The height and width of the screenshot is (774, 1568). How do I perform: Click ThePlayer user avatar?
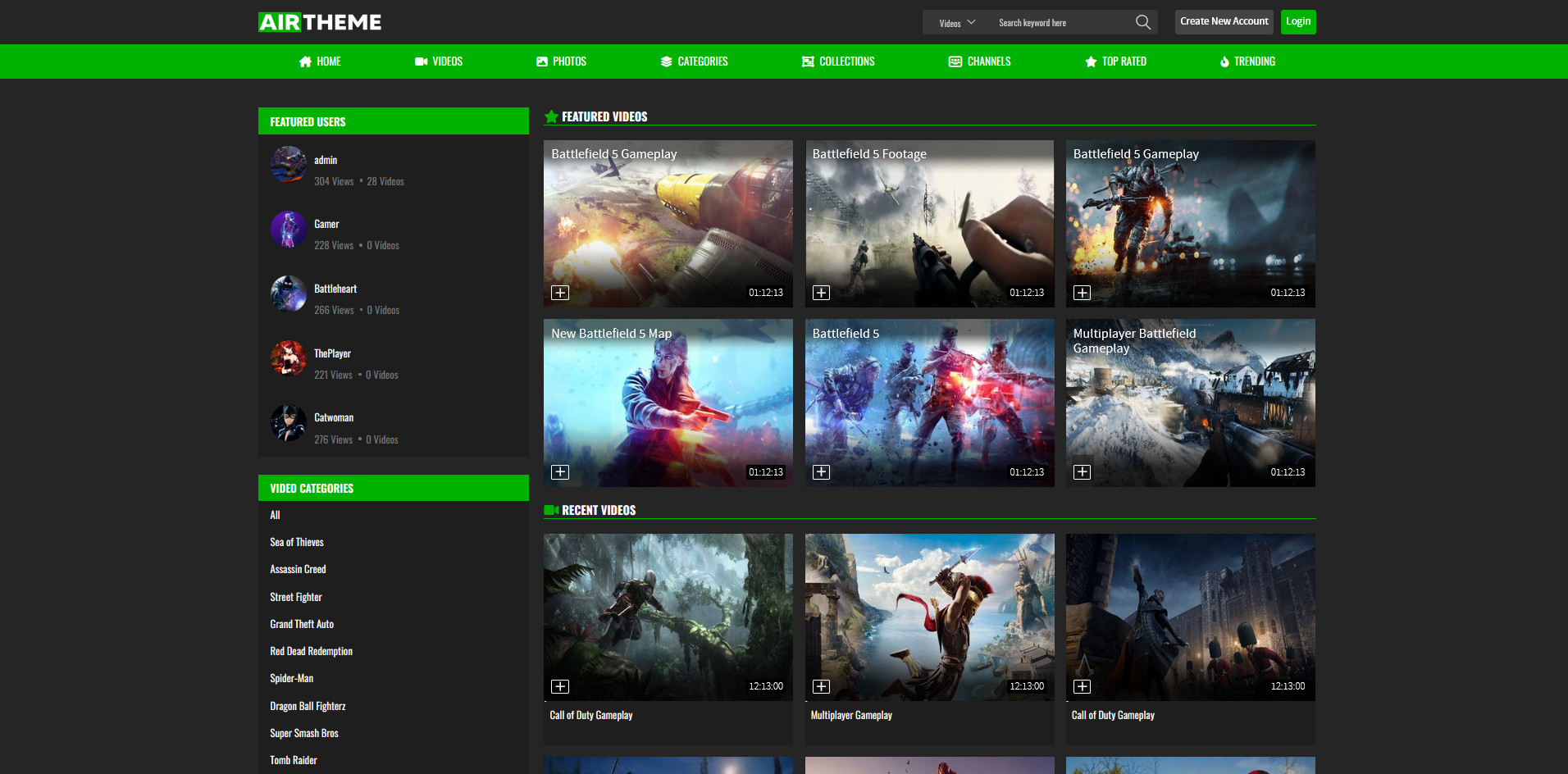[289, 358]
